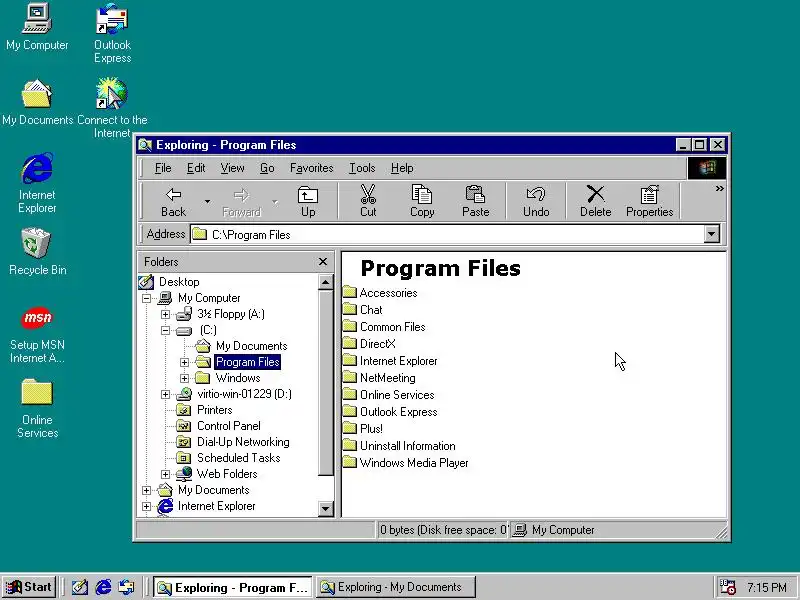Select Outlook Express folder in file list
Screen dimensions: 800x600
click(390, 412)
